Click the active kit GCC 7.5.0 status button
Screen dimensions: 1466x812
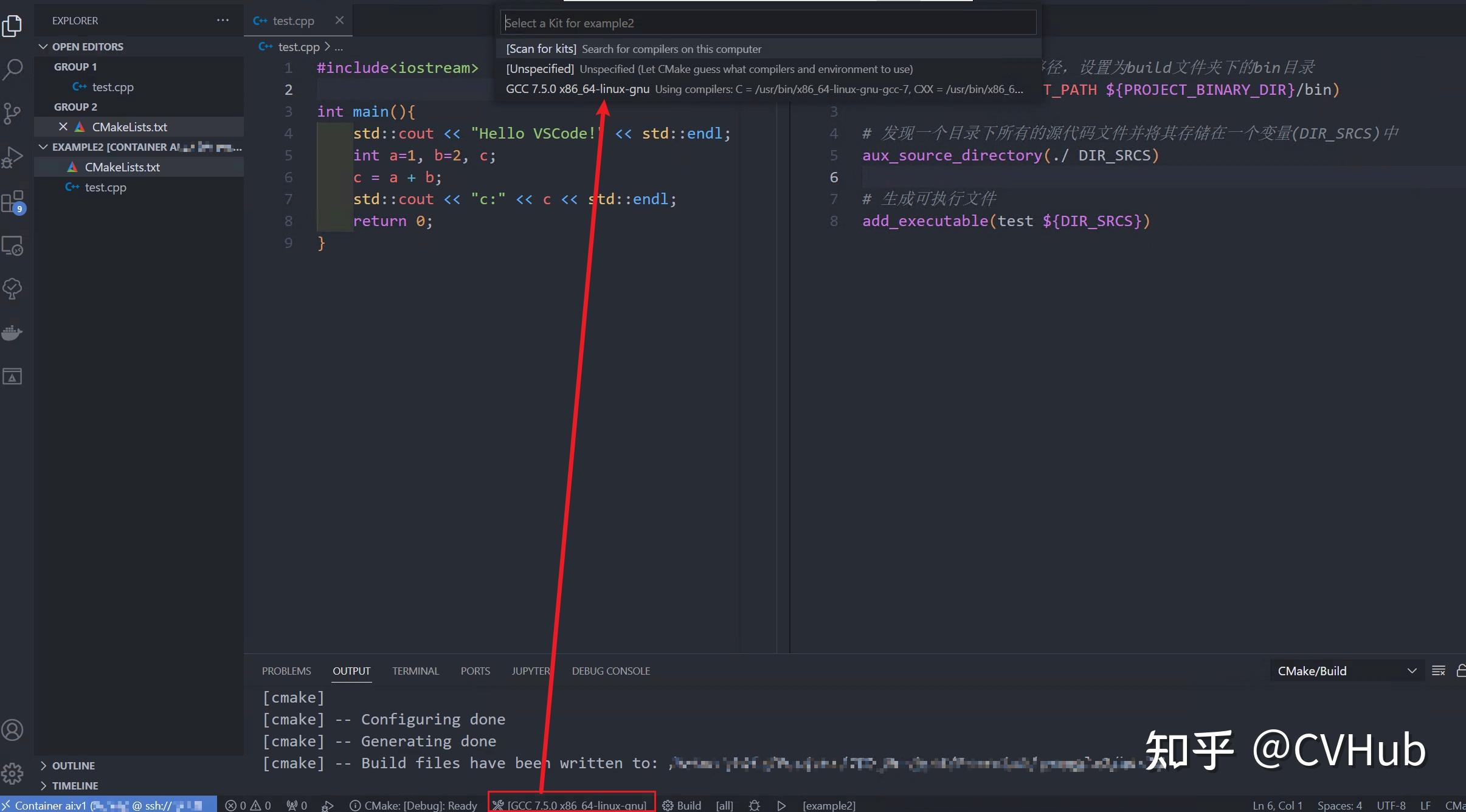pos(572,805)
